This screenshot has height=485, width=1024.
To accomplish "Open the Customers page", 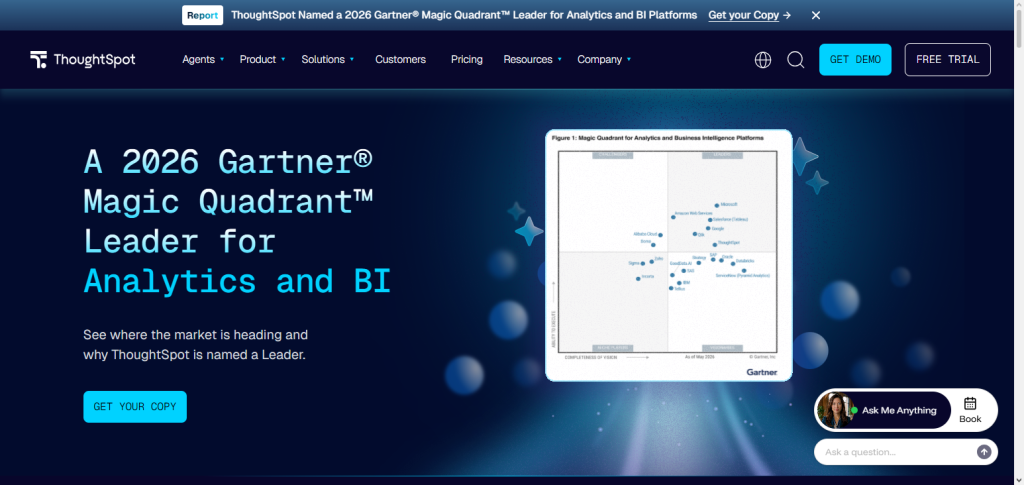I will click(x=400, y=59).
